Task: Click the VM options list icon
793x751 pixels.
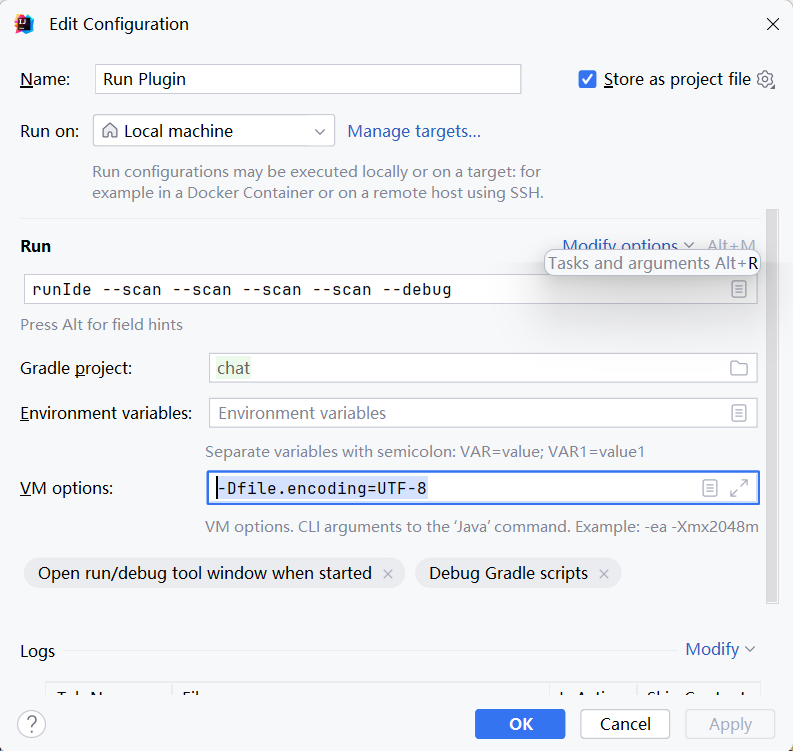Action: [x=709, y=488]
